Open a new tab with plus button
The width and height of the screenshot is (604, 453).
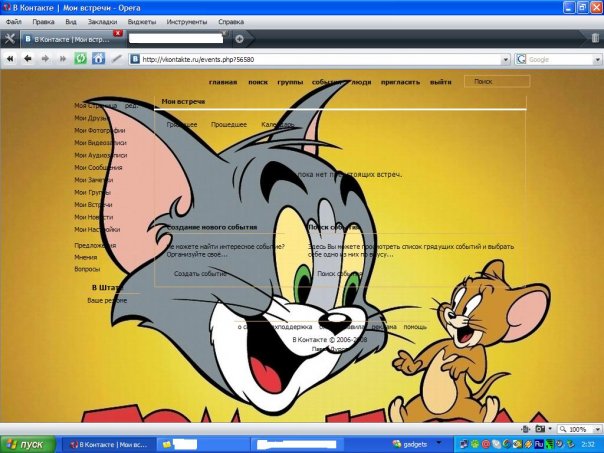[239, 39]
